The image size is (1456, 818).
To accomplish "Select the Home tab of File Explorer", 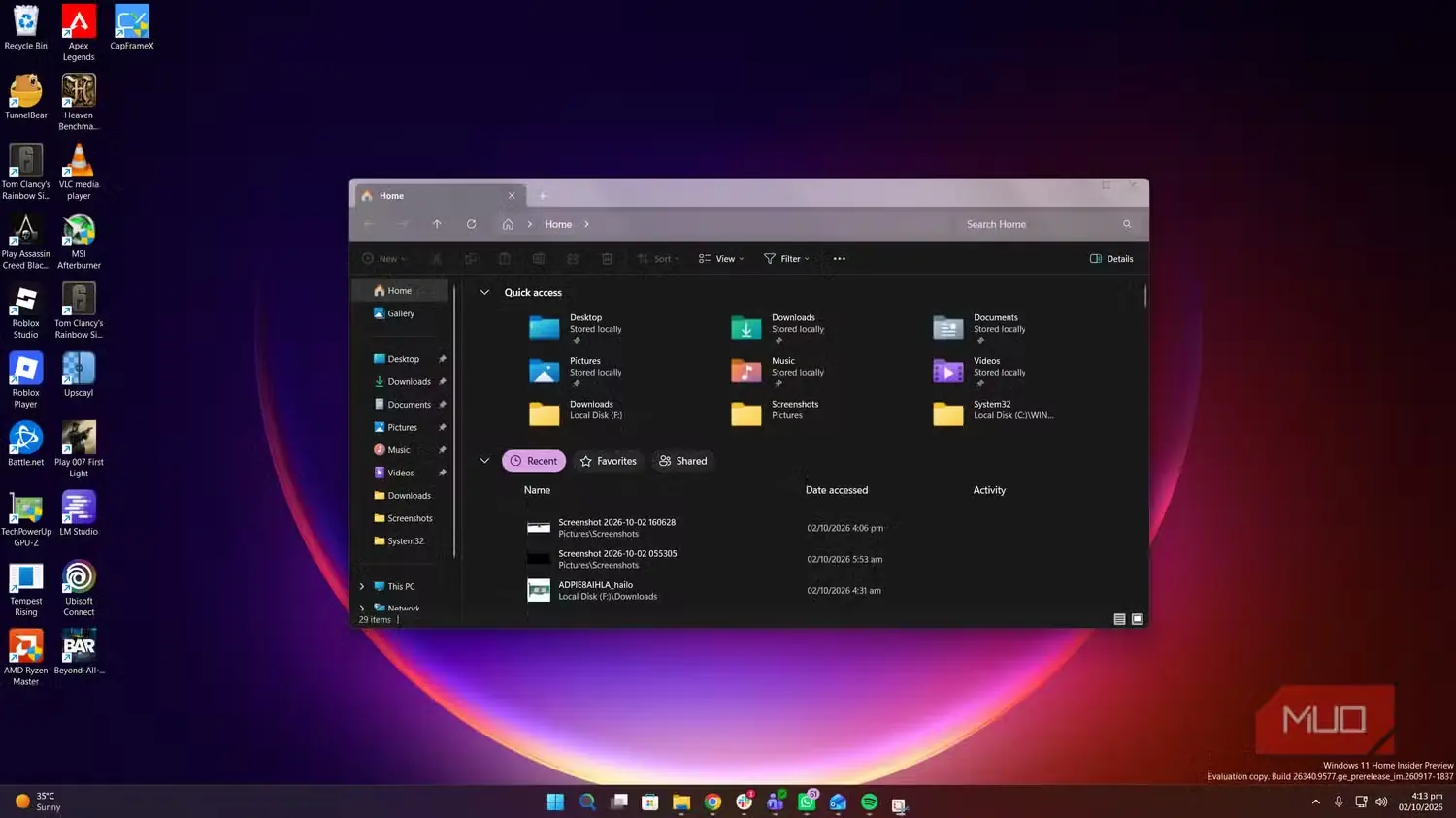I will point(441,196).
